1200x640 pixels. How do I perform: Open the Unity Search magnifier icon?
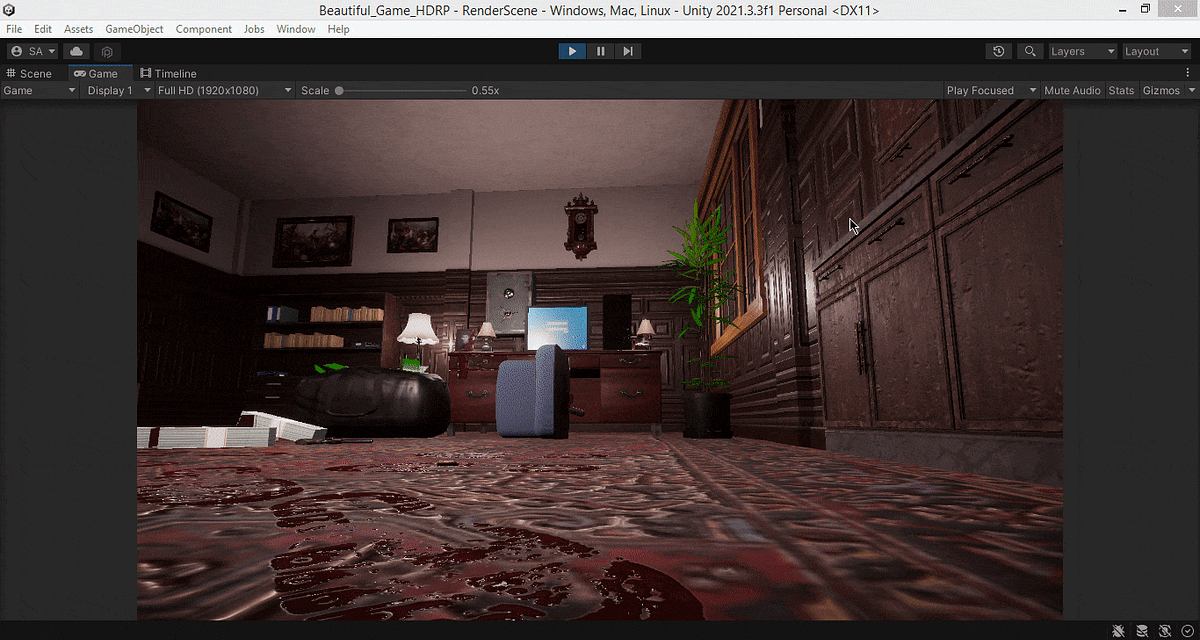point(1030,51)
